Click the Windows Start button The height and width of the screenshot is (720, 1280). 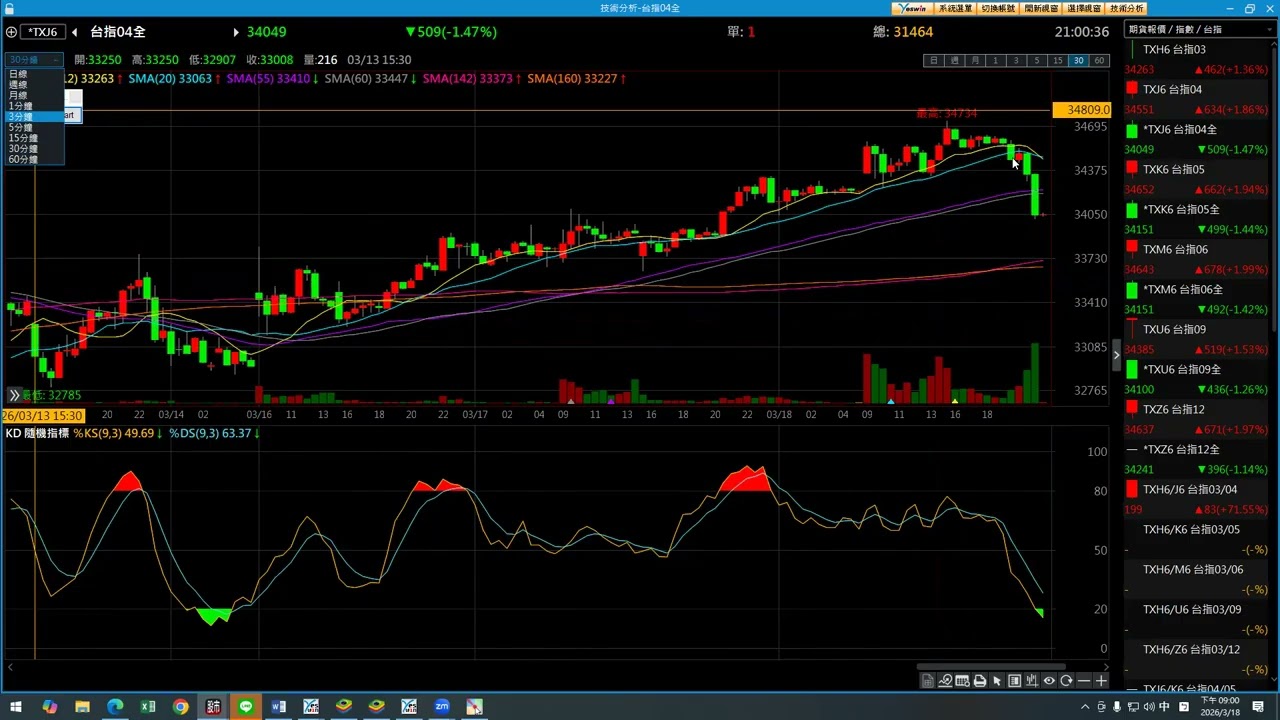[x=16, y=707]
